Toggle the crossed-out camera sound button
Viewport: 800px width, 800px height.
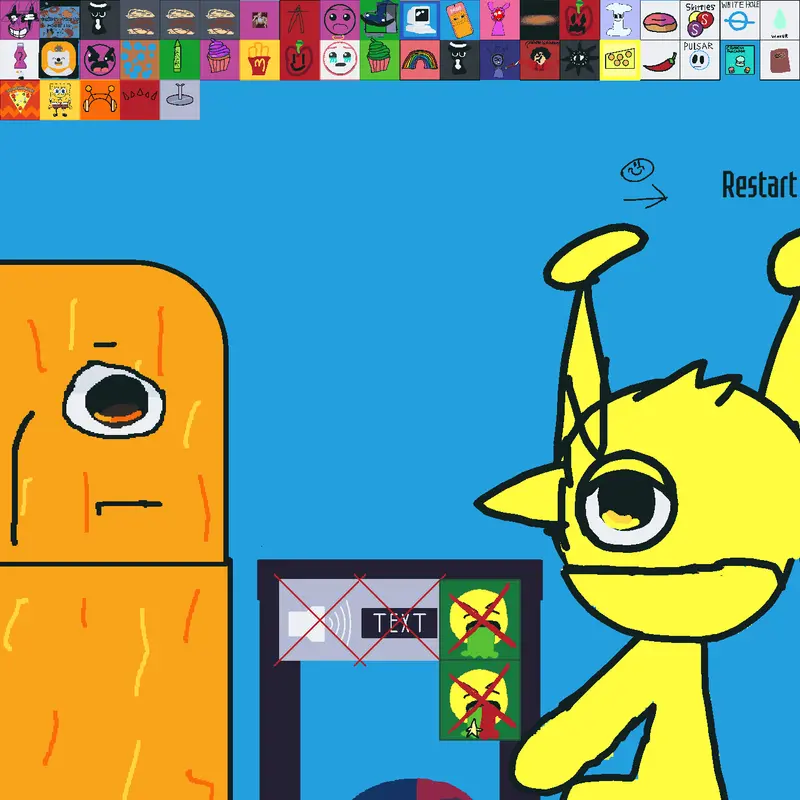(x=319, y=621)
